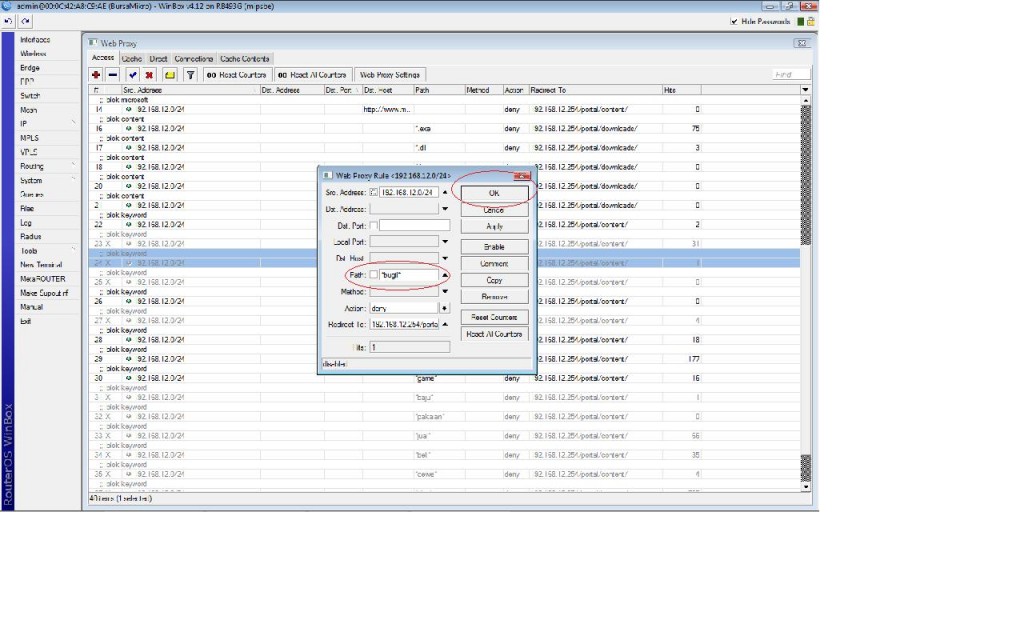1024x640 pixels.
Task: Expand the Method field arrow
Action: pos(445,292)
